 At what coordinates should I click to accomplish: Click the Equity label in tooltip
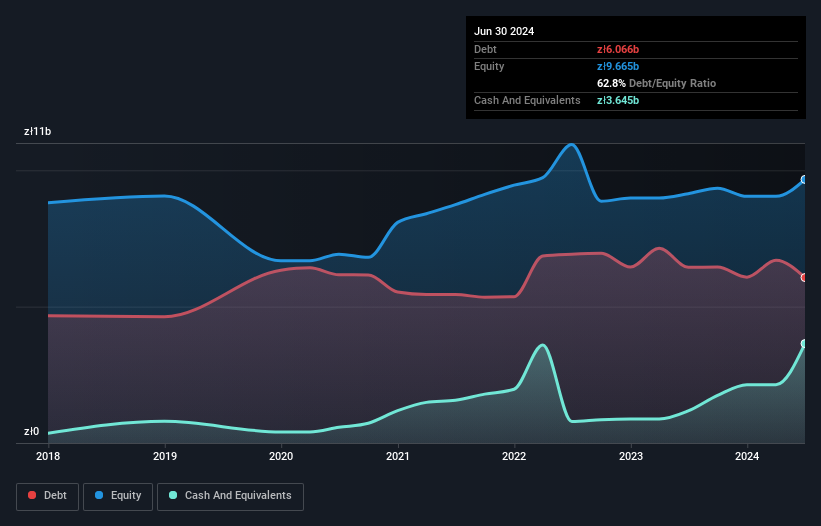489,66
